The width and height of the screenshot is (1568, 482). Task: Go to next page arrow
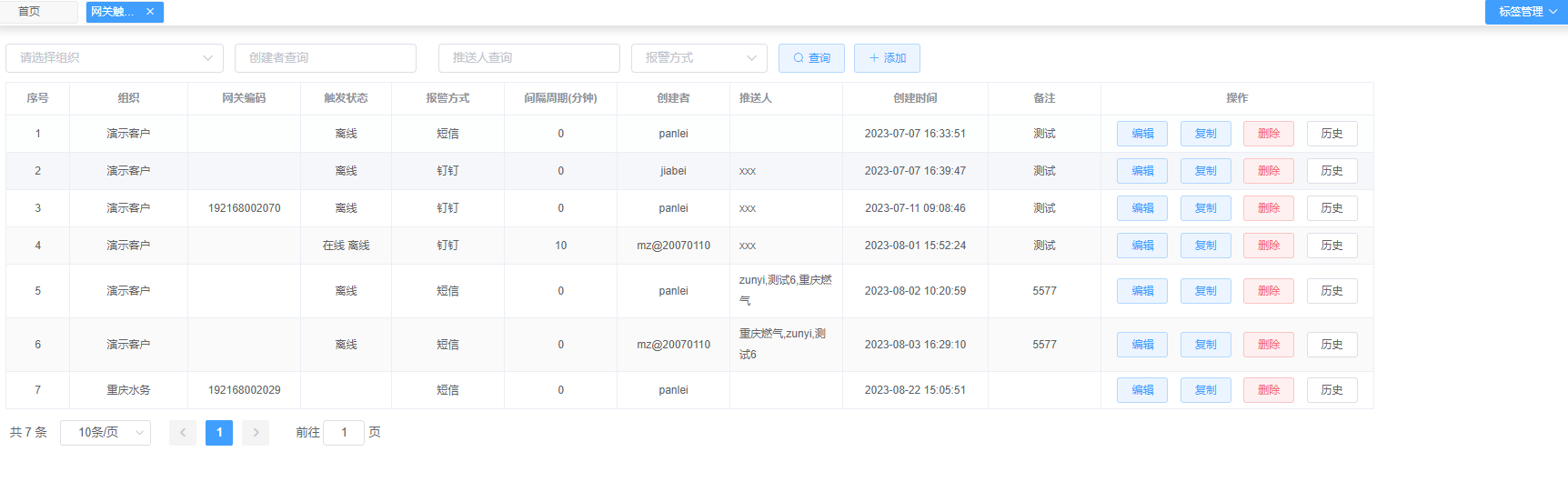coord(256,433)
